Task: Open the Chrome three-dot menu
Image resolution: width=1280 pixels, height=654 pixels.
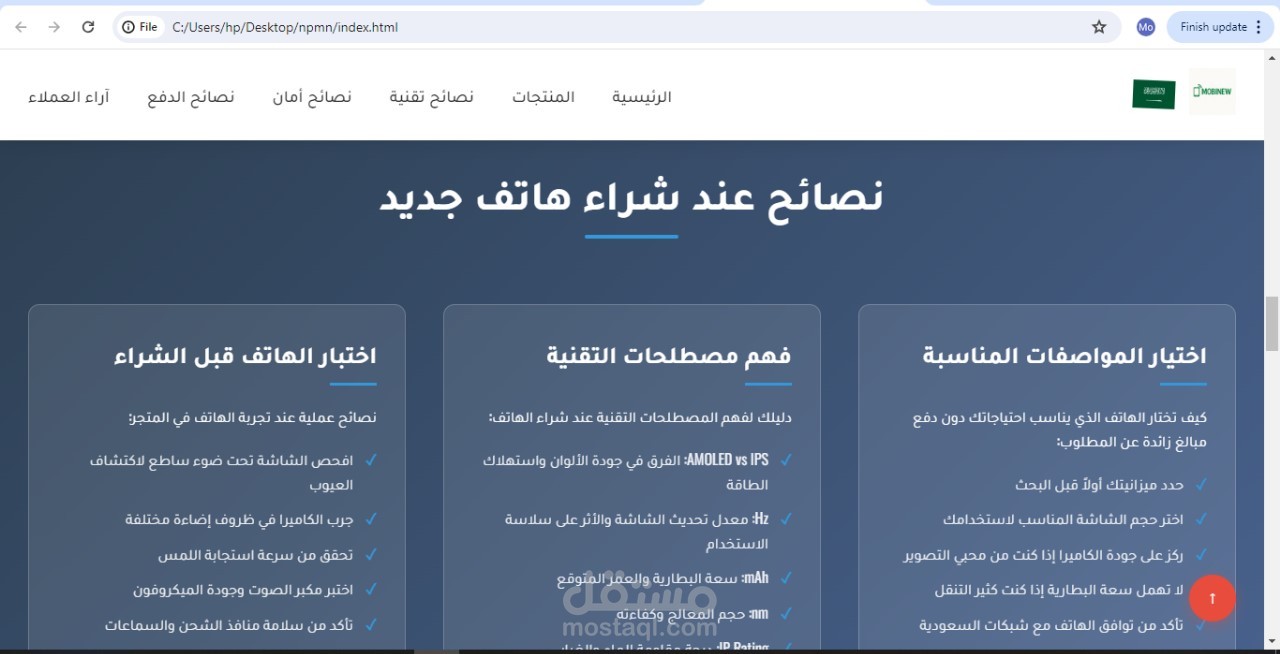Action: click(x=1259, y=27)
